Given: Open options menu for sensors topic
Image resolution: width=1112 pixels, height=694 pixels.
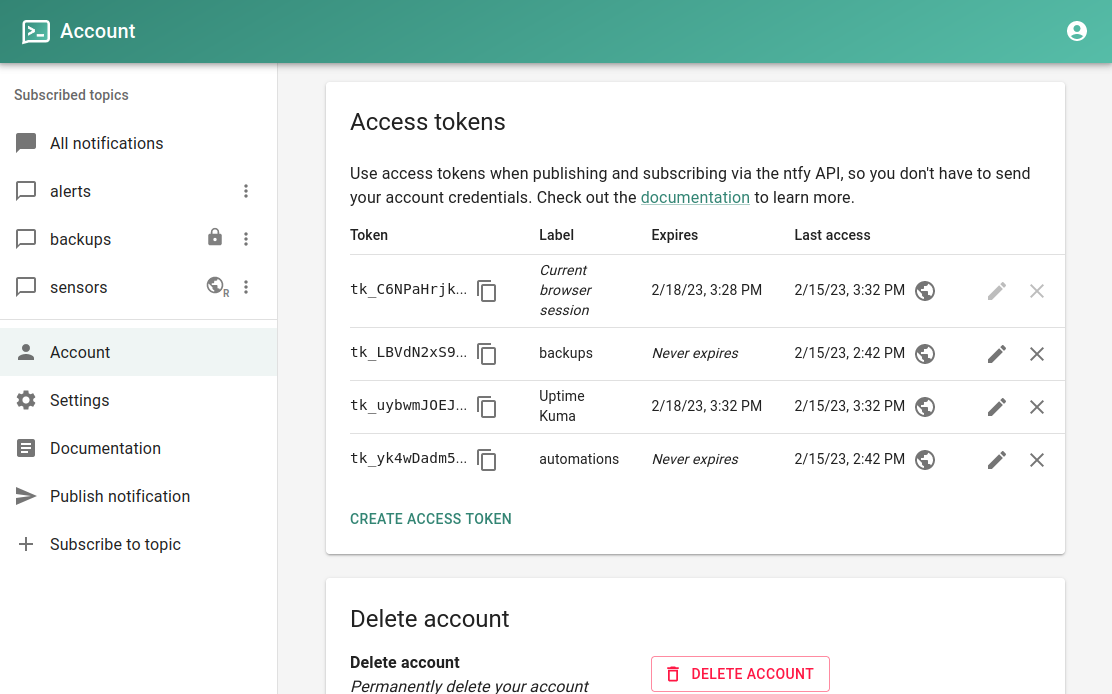Looking at the screenshot, I should 246,287.
